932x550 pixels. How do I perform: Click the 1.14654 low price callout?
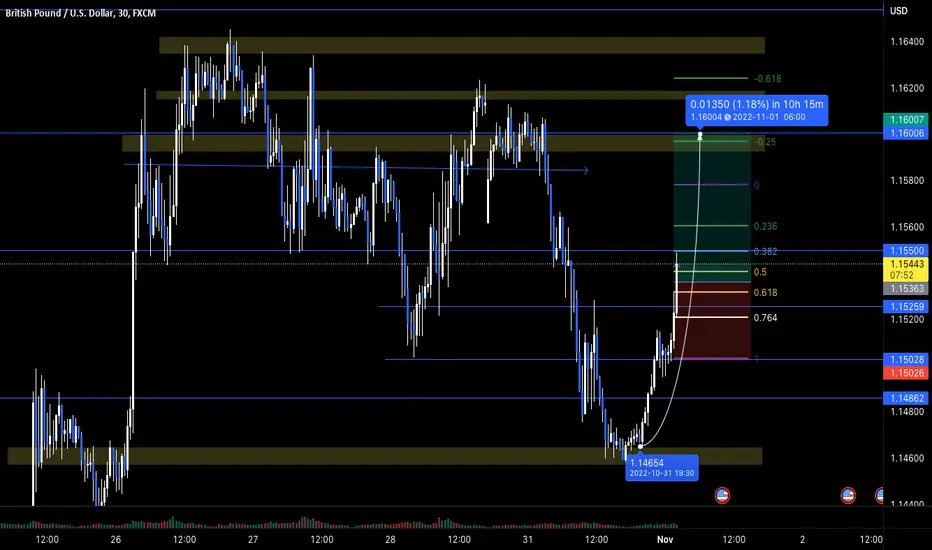click(x=662, y=467)
